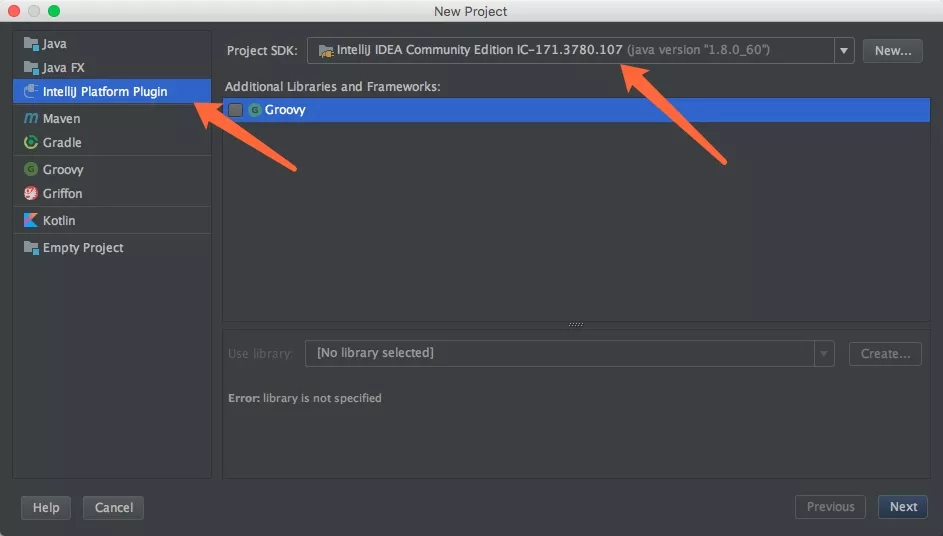Close the New Project dialog with red button
943x536 pixels.
click(x=14, y=11)
